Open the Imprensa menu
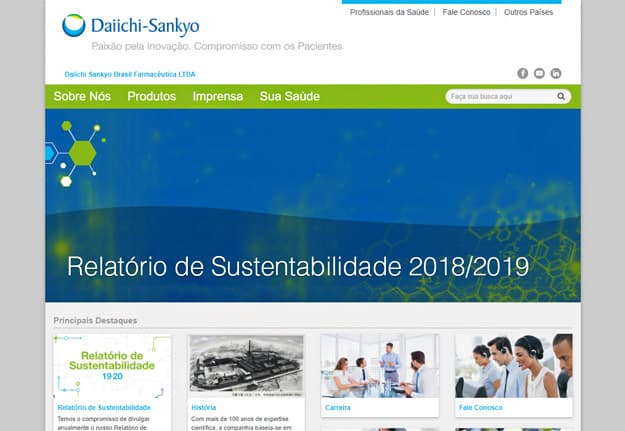This screenshot has width=625, height=431. (x=218, y=96)
